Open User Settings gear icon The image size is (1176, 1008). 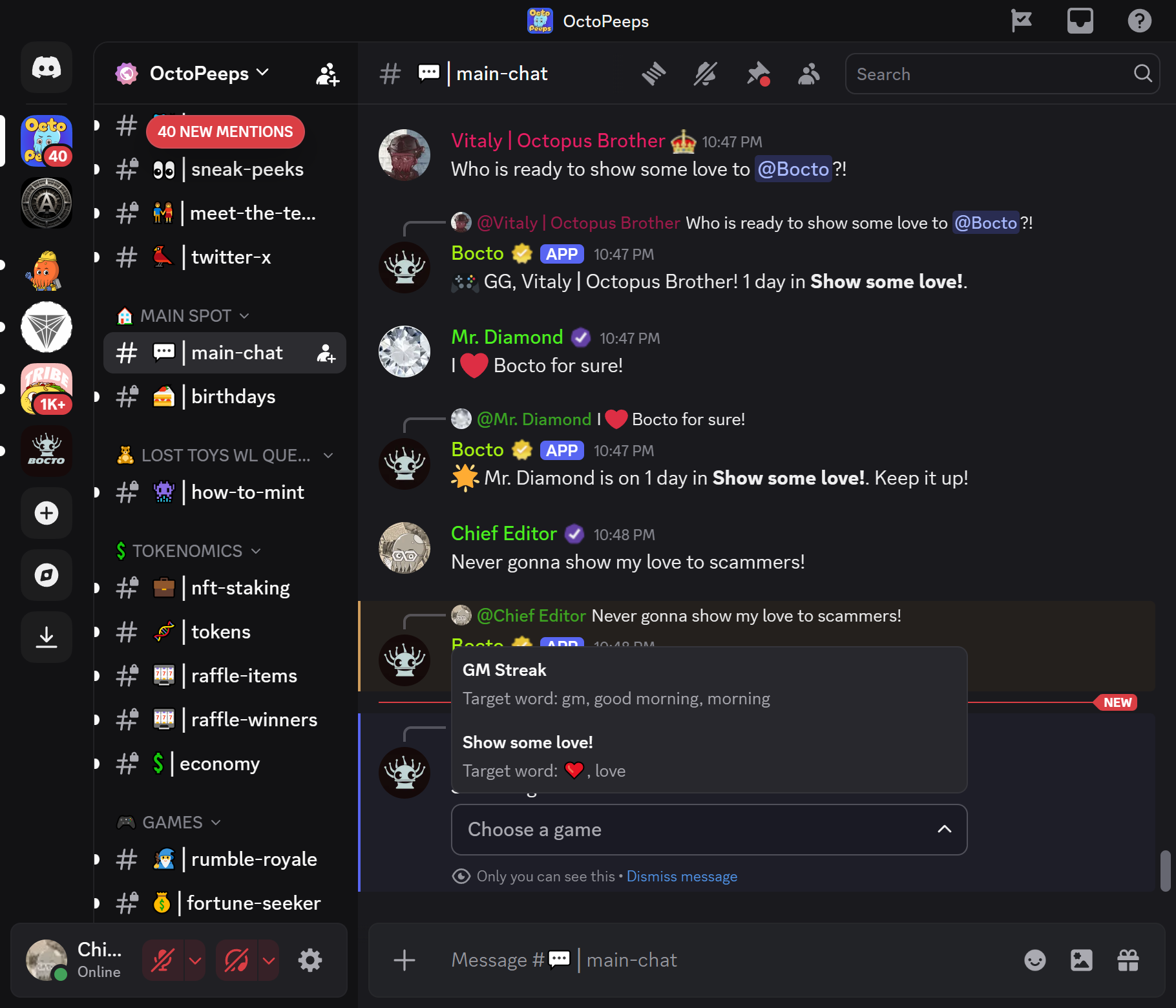tap(310, 960)
